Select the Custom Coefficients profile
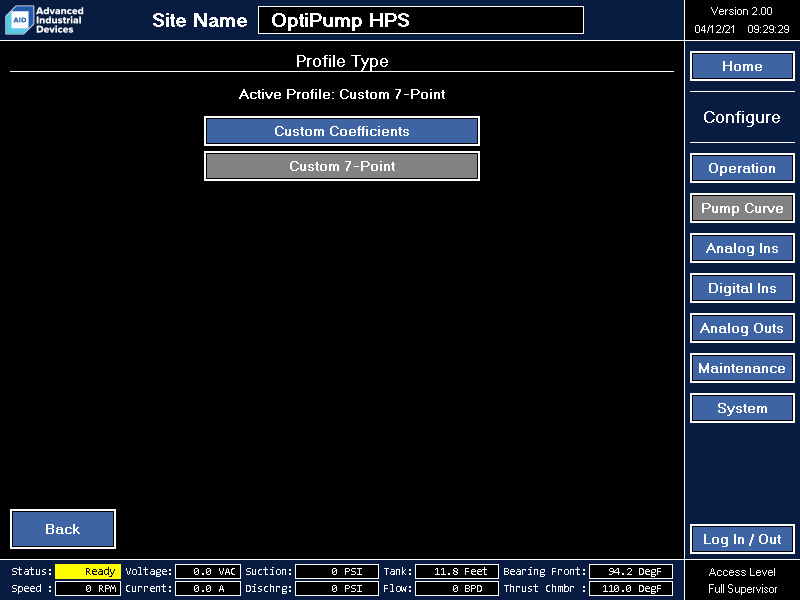Image resolution: width=800 pixels, height=600 pixels. (342, 131)
